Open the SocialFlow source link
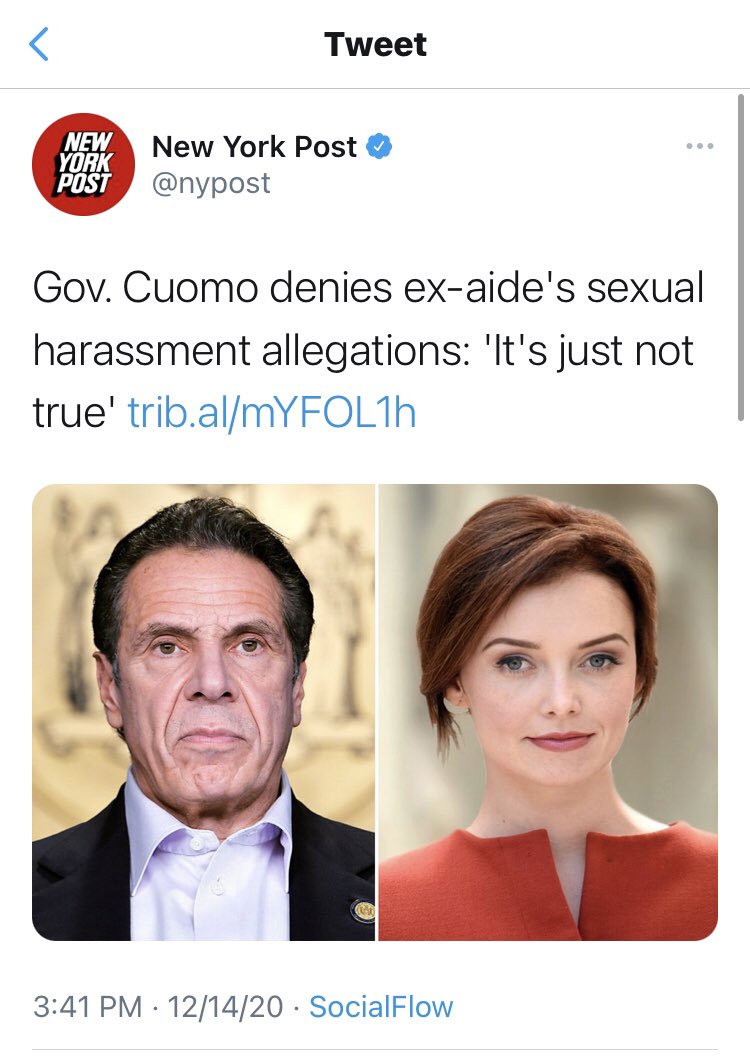This screenshot has width=750, height=1064. [x=381, y=1007]
